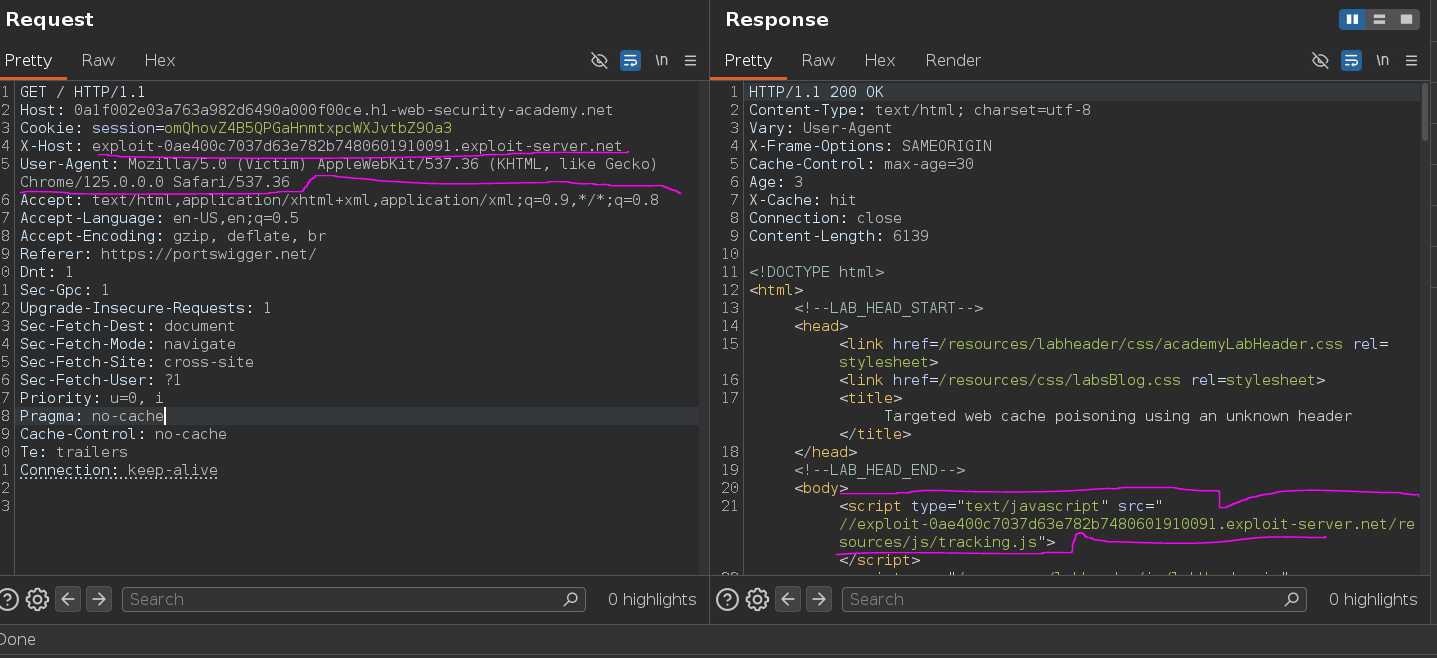
Task: Click HTTP/1.1 200 OK status line
Action: pyautogui.click(x=816, y=92)
